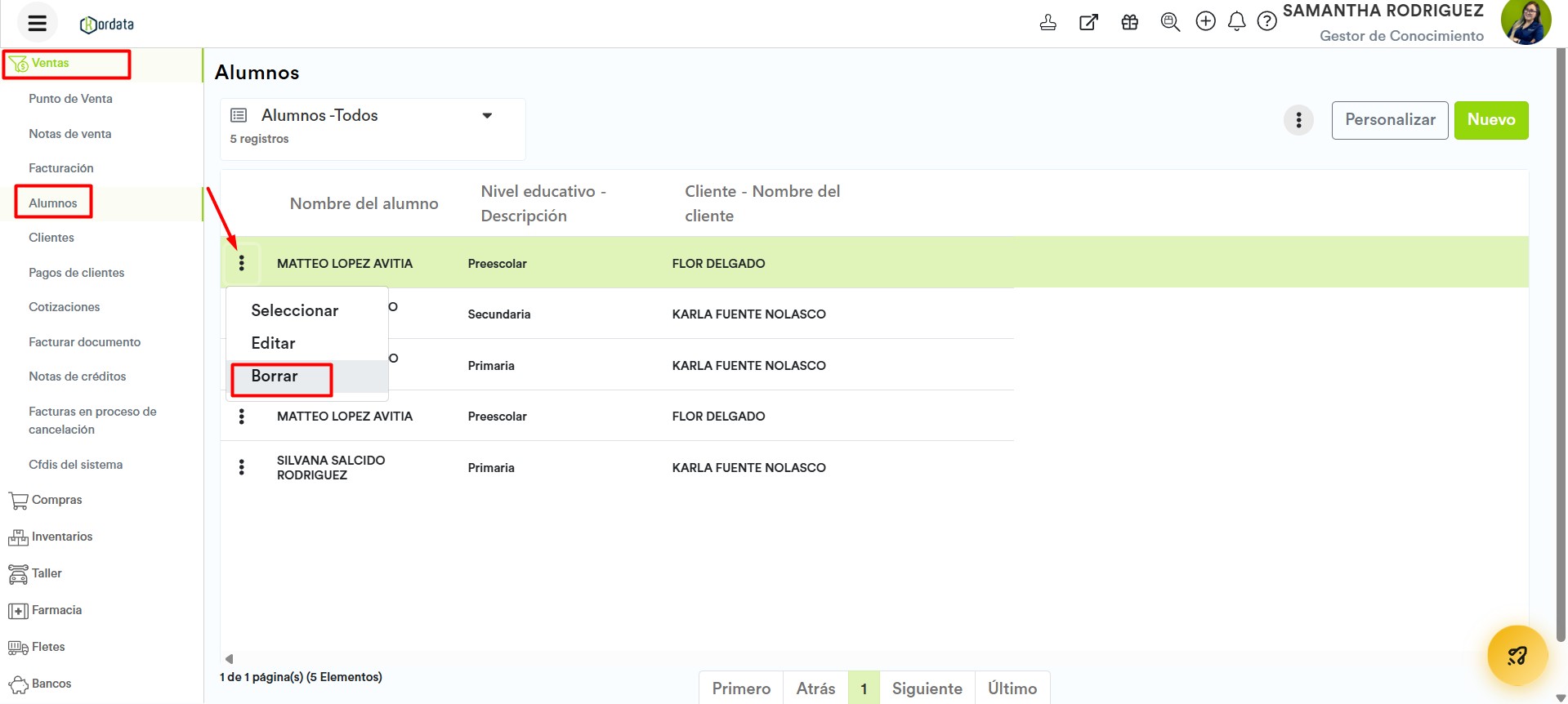Click the gift icon in the header

coord(1129,22)
